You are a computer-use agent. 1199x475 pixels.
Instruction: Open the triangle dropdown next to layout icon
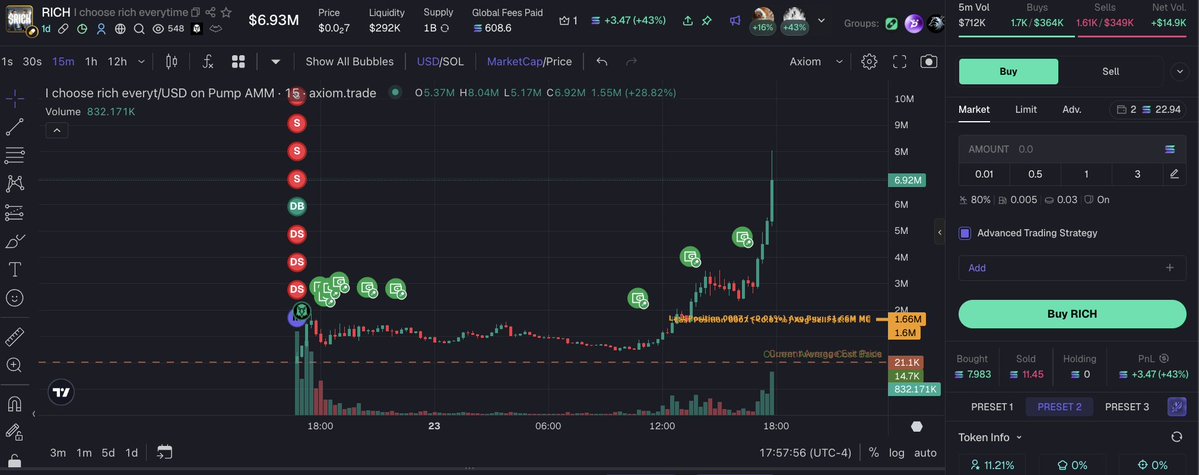tap(275, 61)
